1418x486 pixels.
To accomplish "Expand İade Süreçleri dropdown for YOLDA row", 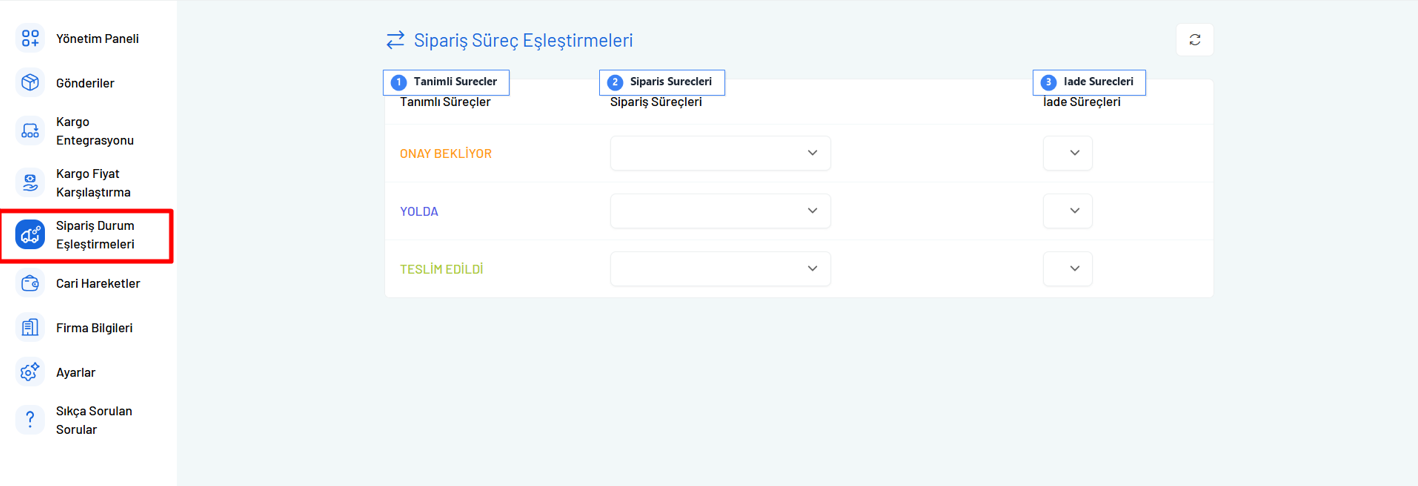I will [x=1067, y=211].
